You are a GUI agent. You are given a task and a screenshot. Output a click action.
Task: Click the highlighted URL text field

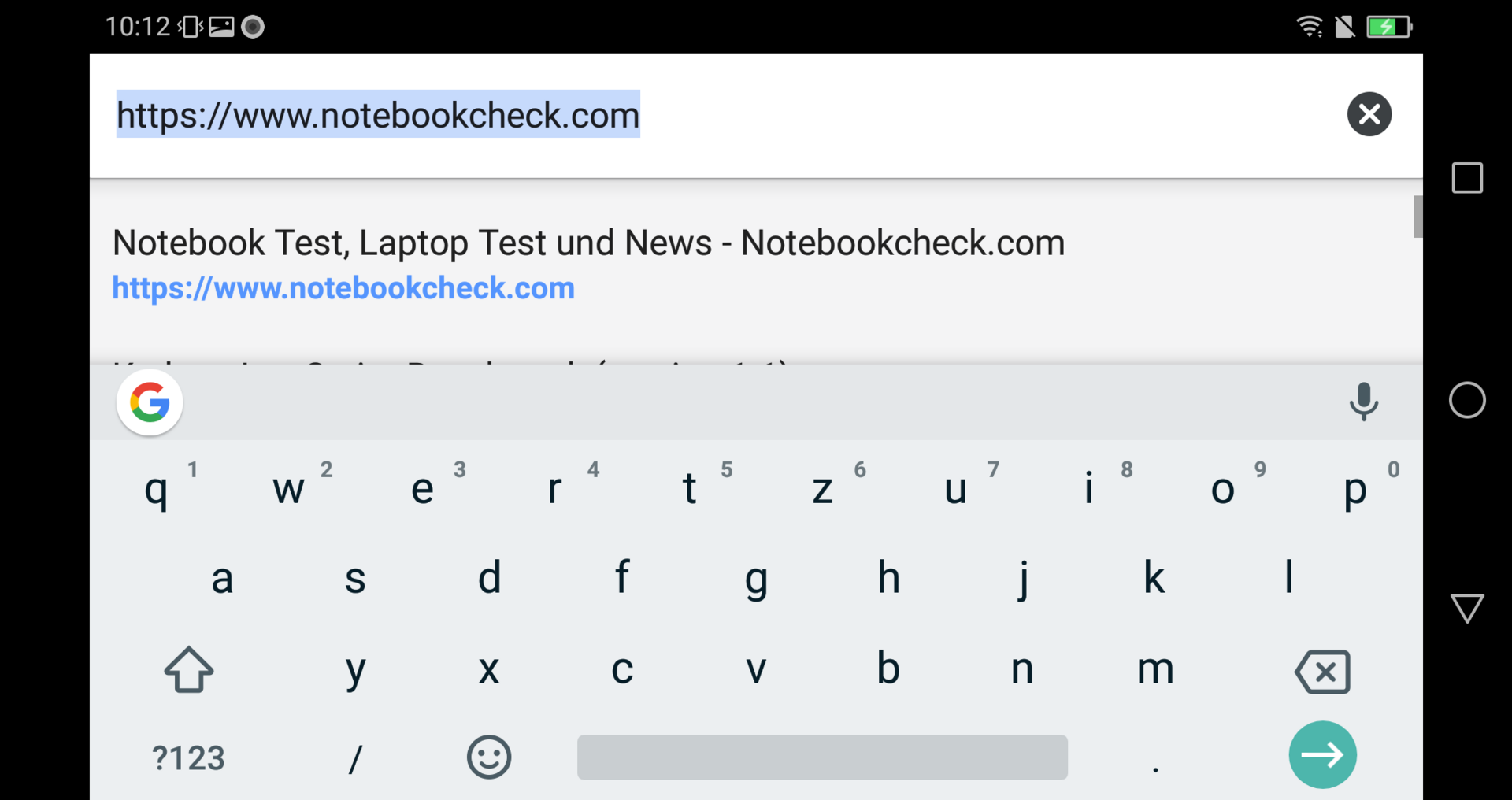tap(378, 115)
